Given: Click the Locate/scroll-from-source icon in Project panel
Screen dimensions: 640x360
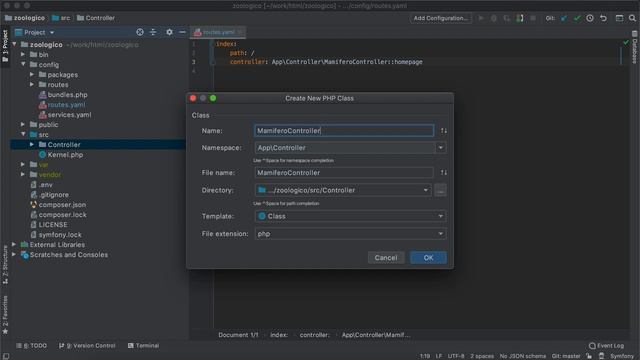Looking at the screenshot, I should (x=140, y=32).
